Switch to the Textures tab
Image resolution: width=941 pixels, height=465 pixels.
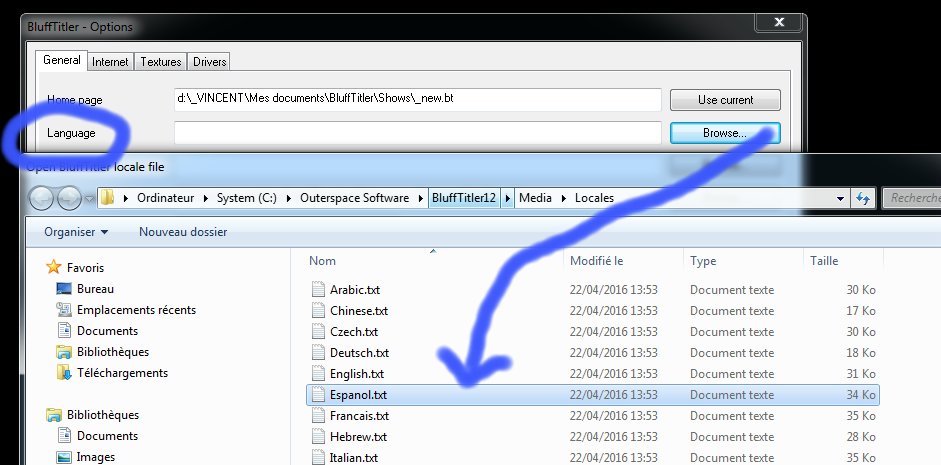click(x=160, y=62)
